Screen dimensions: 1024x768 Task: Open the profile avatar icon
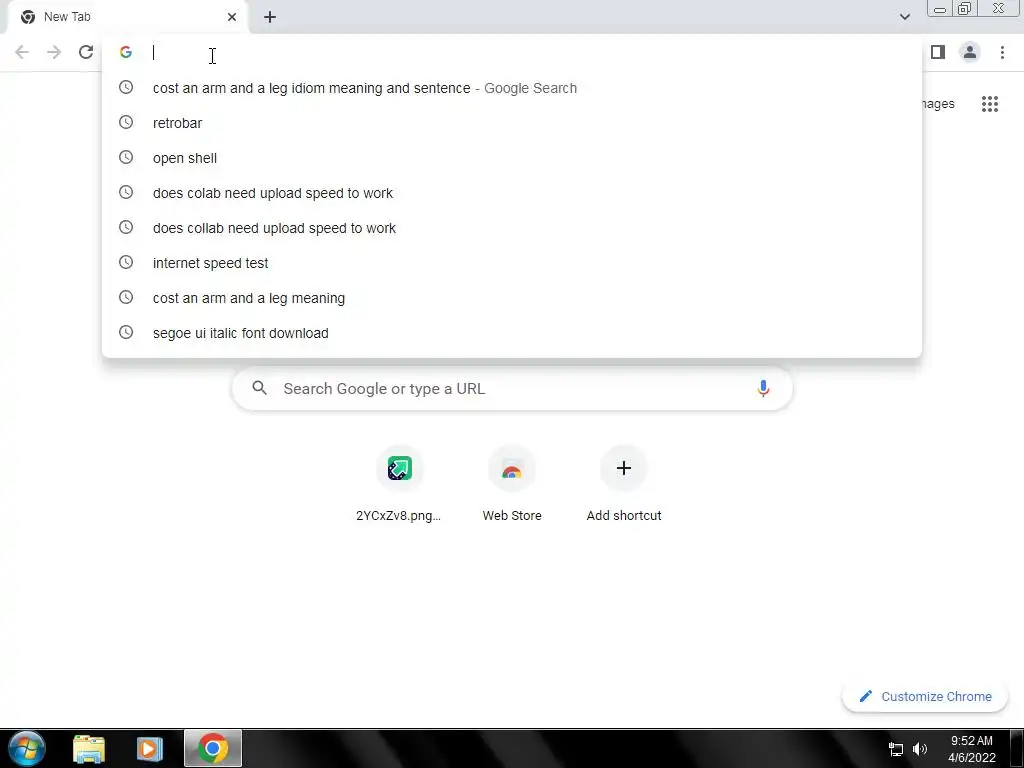tap(970, 52)
